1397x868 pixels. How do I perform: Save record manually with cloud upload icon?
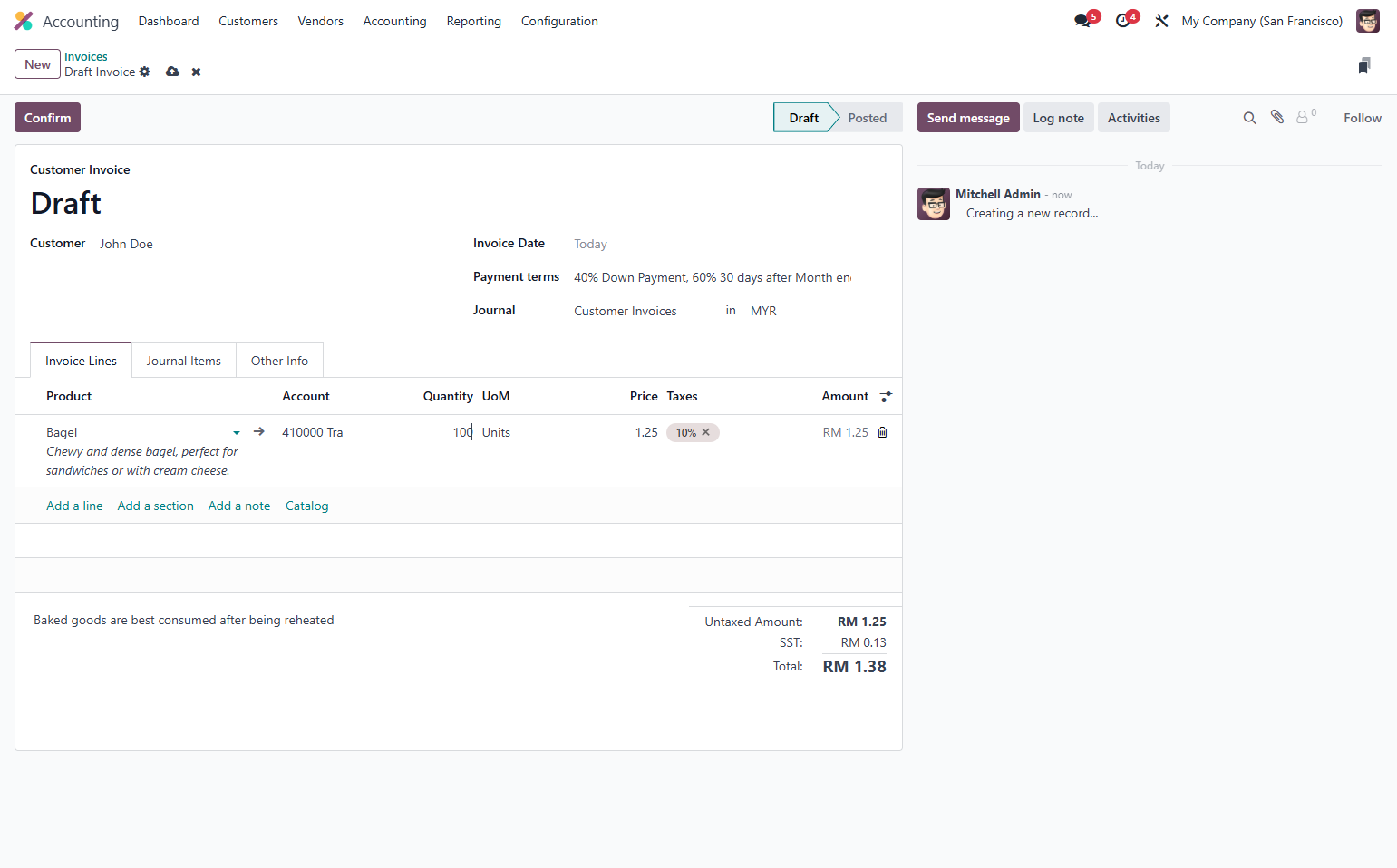tap(172, 72)
